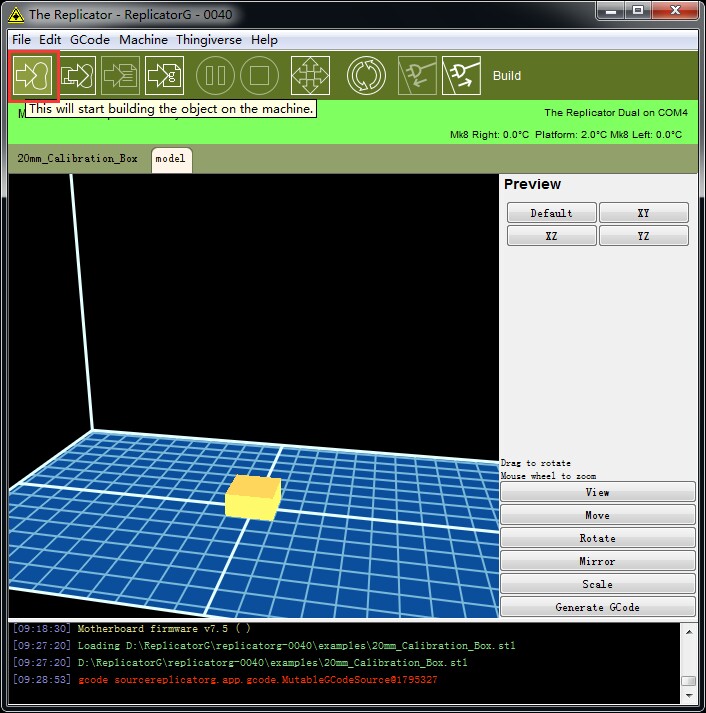Open the Thingiverse menu
706x713 pixels.
tap(209, 40)
